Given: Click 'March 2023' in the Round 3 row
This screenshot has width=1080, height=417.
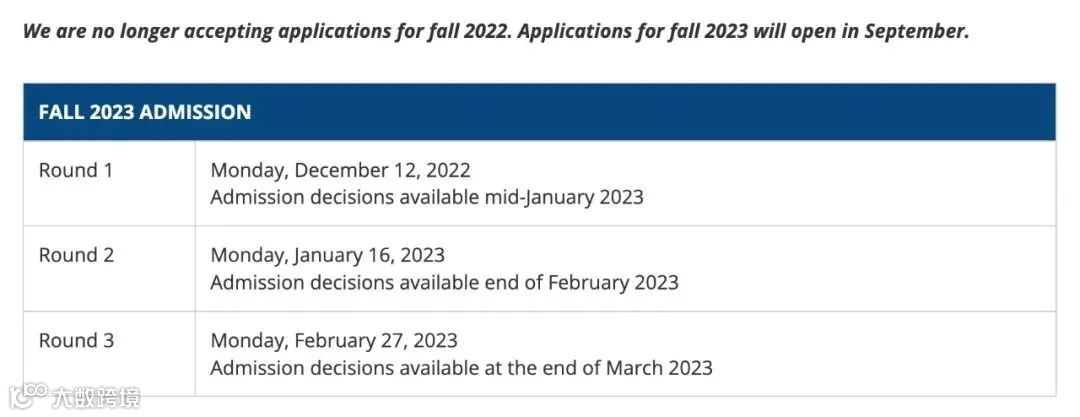Looking at the screenshot, I should click(x=659, y=367).
